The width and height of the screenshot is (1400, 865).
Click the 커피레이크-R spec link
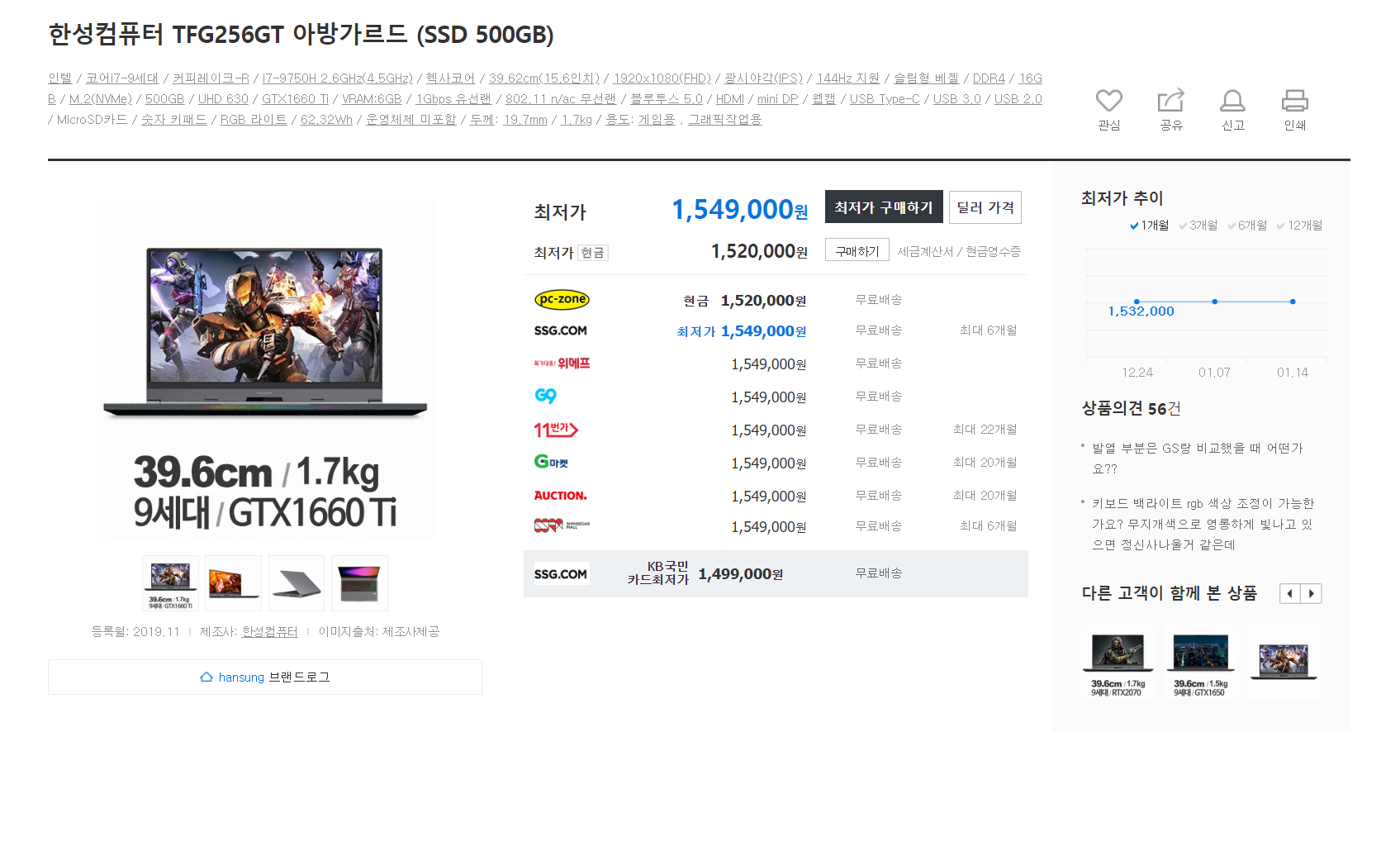pyautogui.click(x=211, y=78)
